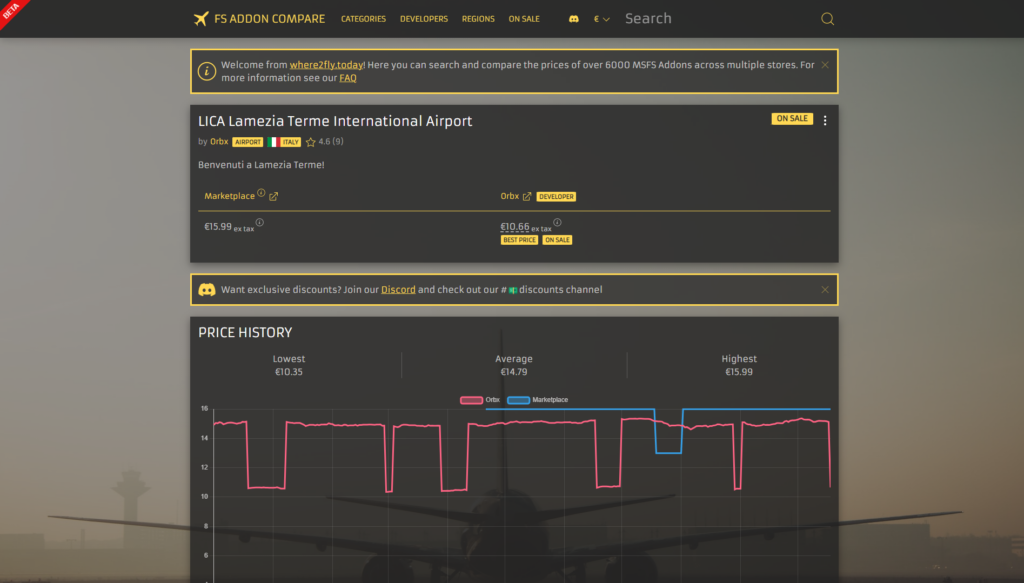Click Discord logo in discounts banner

click(207, 290)
